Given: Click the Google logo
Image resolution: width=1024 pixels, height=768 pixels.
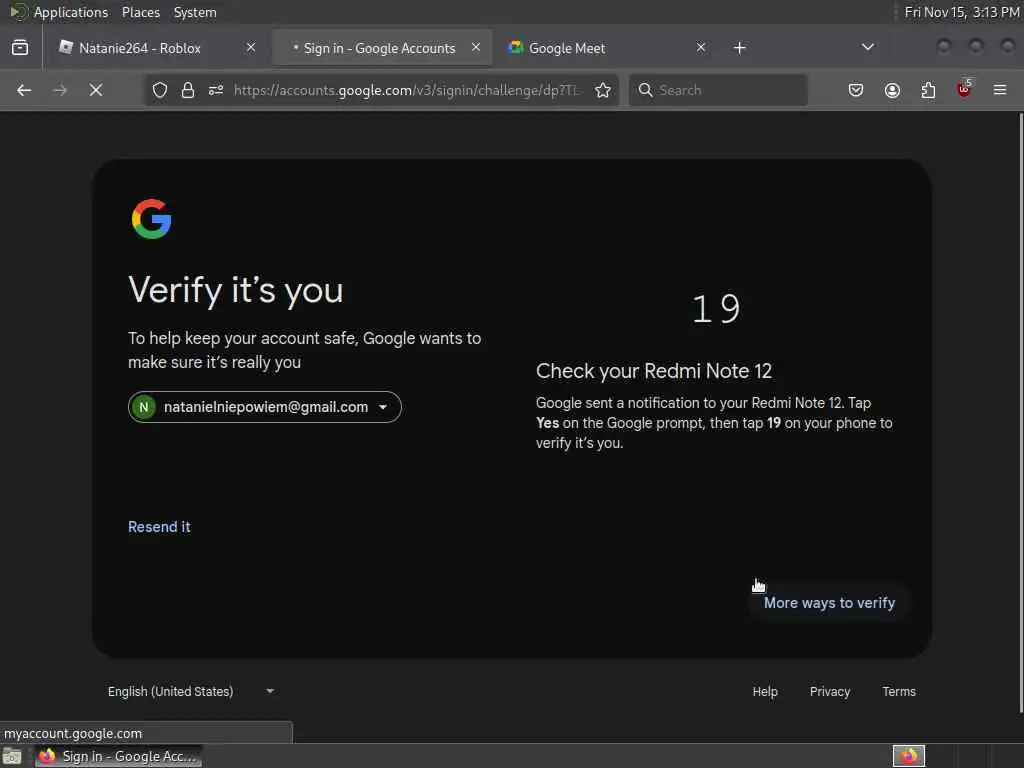Looking at the screenshot, I should pos(152,219).
